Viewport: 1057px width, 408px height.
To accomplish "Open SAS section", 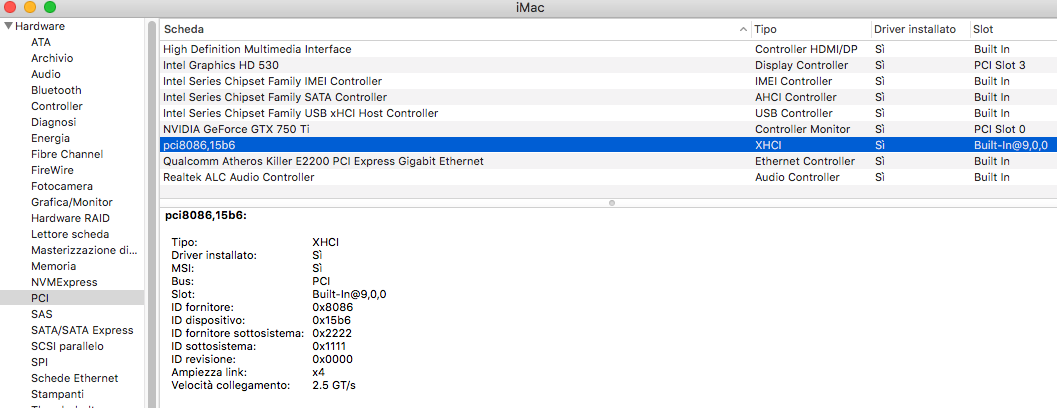I will 42,314.
